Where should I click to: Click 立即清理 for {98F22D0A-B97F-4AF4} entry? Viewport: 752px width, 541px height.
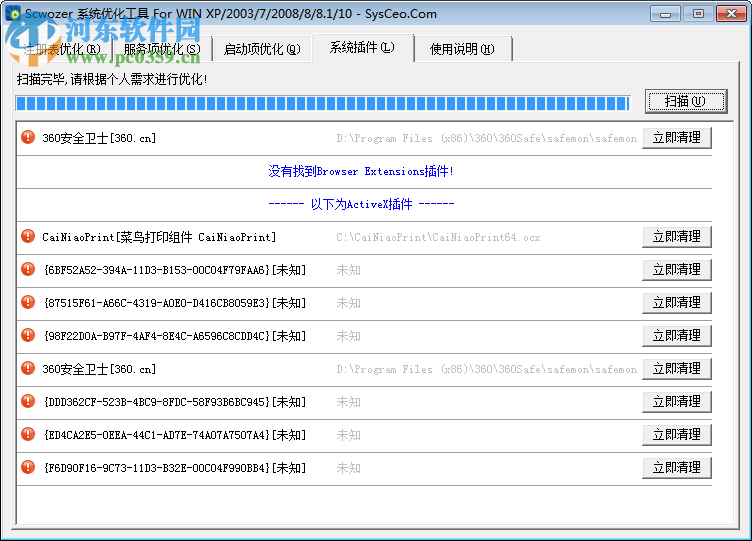pos(676,336)
